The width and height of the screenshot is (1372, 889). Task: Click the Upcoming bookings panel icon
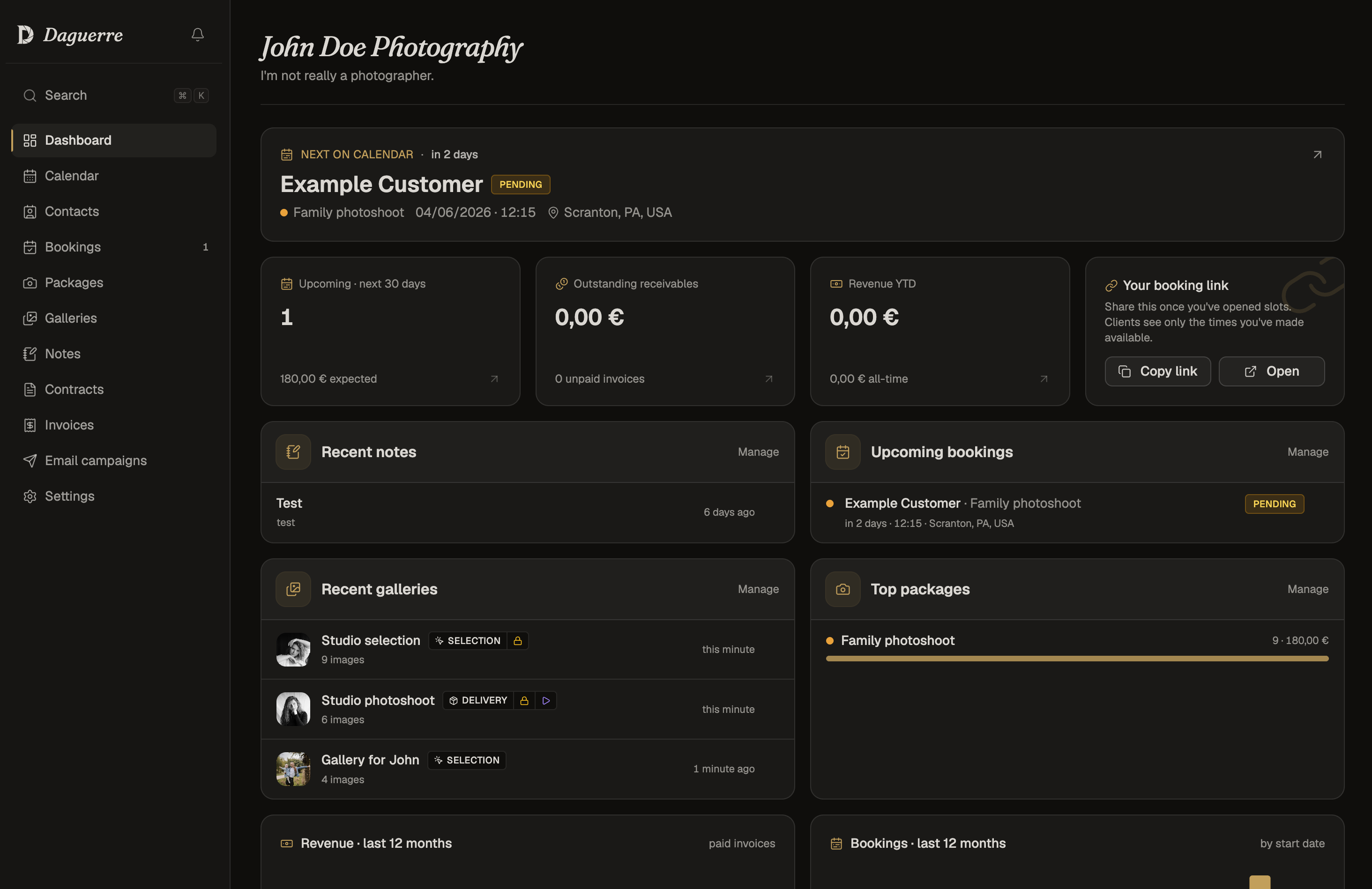843,452
